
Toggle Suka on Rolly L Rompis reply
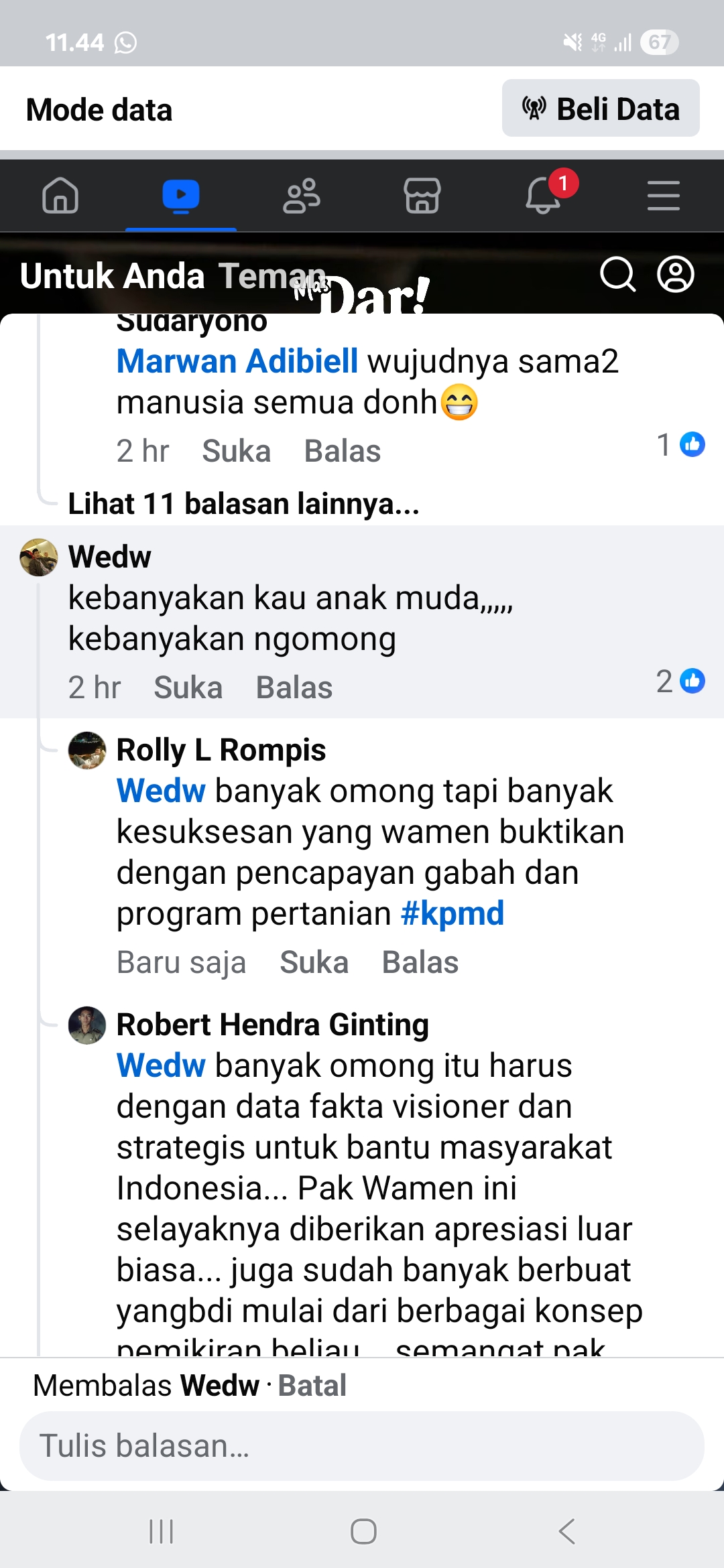coord(314,962)
